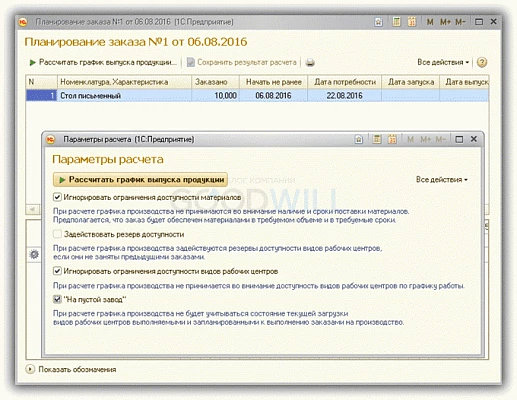Add to favorites star in main window title bar
The height and width of the screenshot is (400, 517).
coord(378,22)
